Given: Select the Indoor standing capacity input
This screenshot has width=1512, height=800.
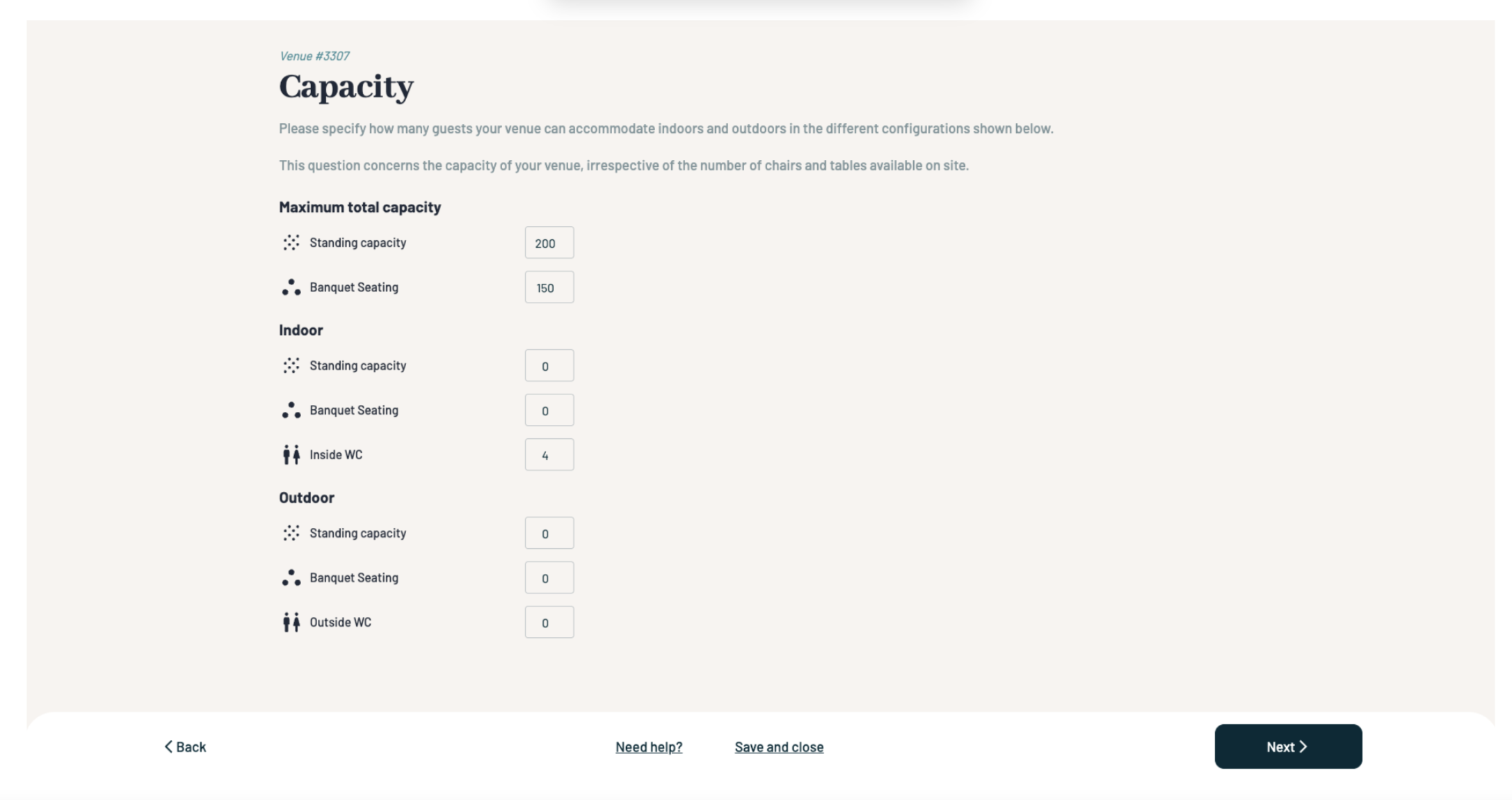Looking at the screenshot, I should (549, 366).
